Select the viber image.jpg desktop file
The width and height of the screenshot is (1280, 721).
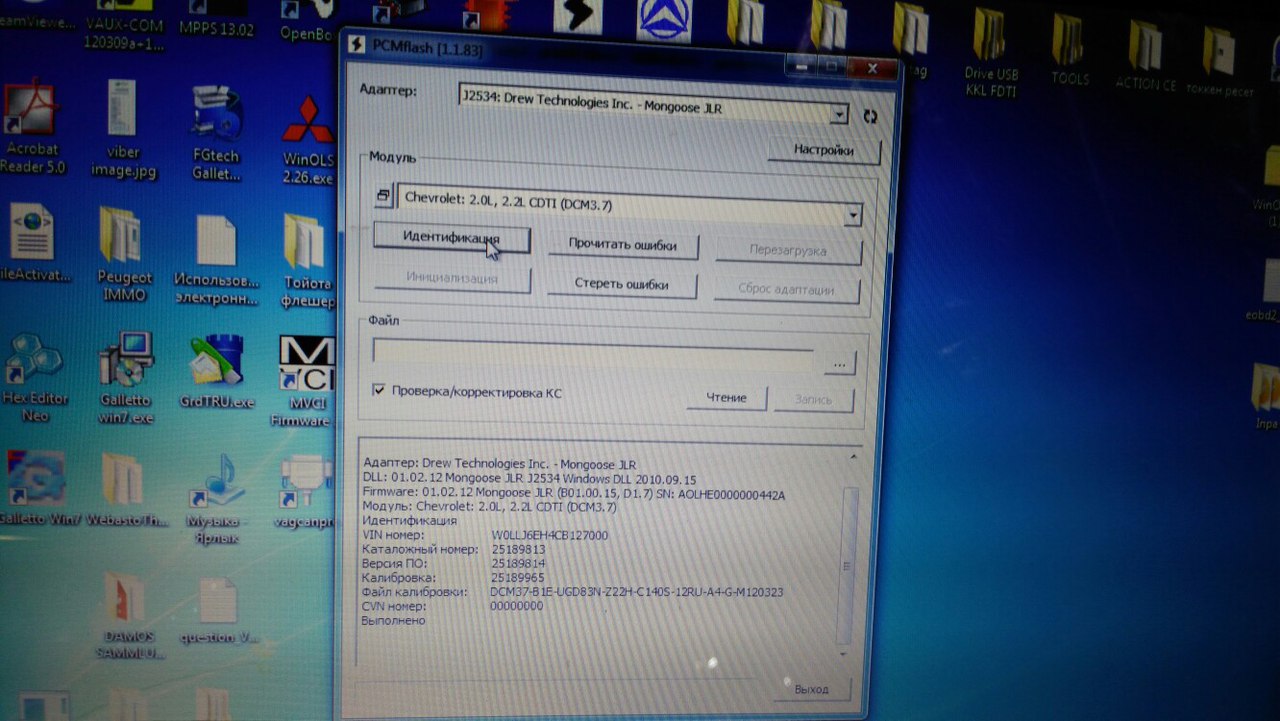click(123, 130)
